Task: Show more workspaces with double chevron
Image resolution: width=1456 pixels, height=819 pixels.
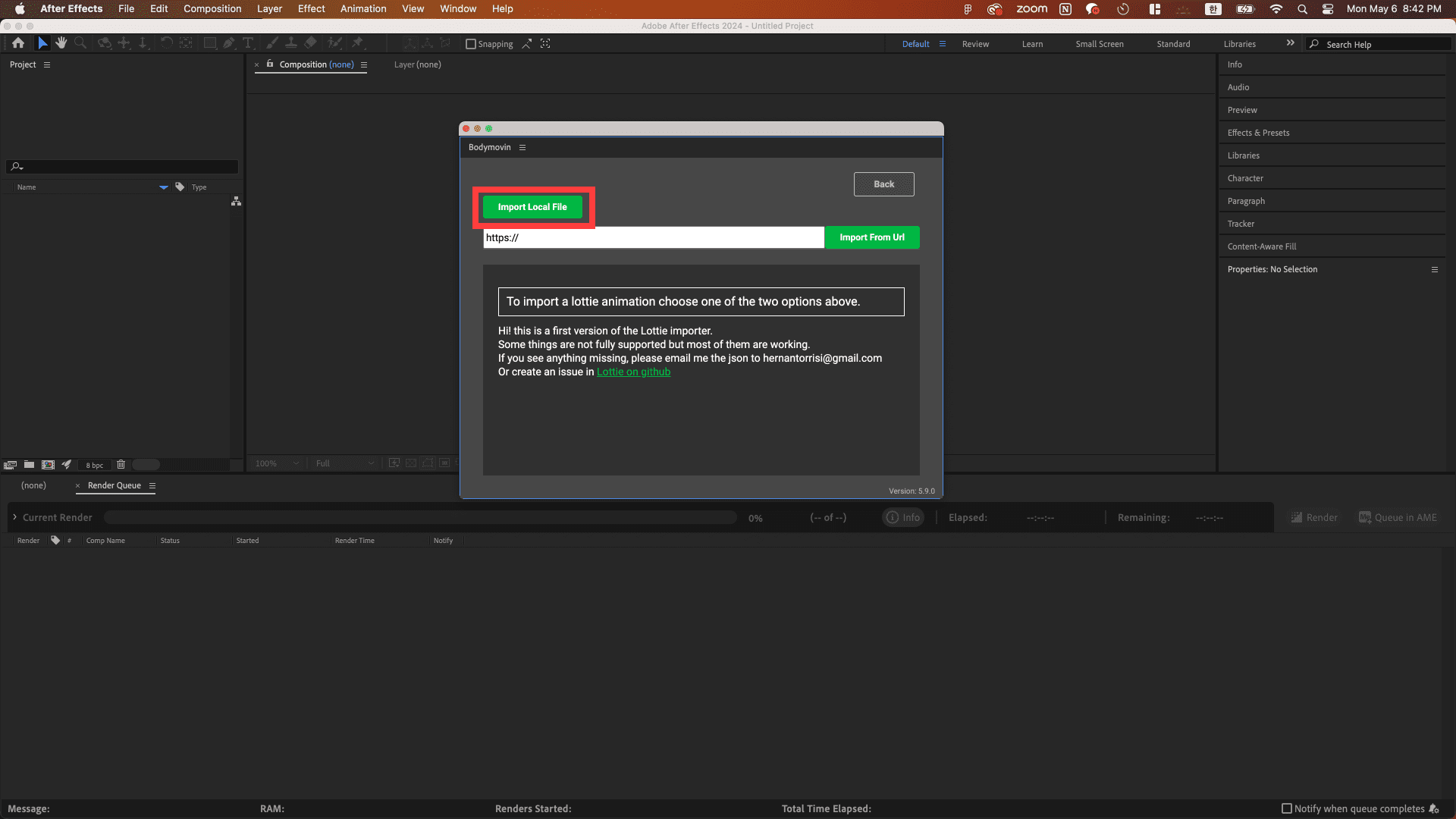Action: [1290, 43]
